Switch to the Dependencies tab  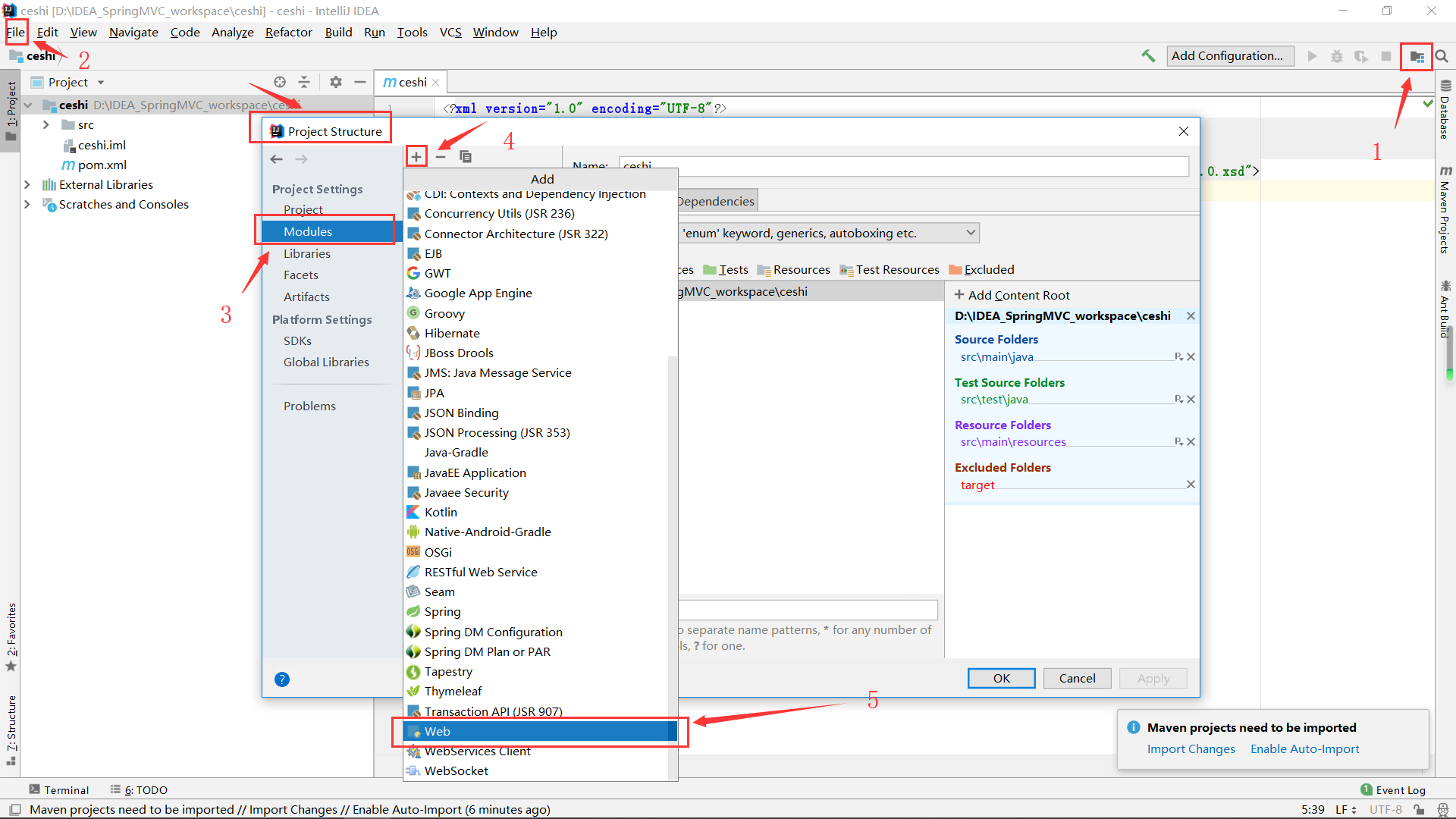coord(717,201)
